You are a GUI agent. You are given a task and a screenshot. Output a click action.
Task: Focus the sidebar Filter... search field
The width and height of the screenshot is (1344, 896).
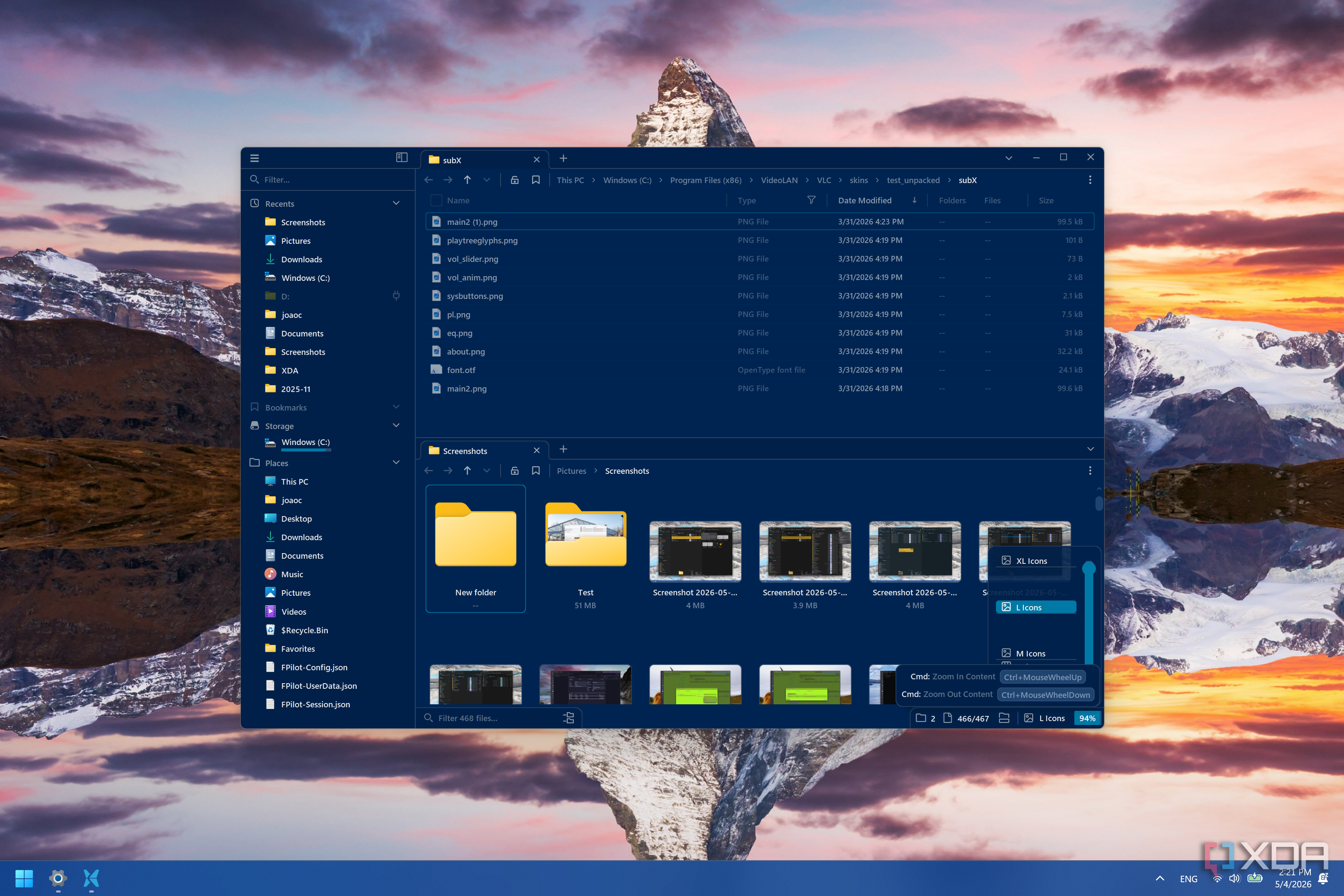point(329,180)
